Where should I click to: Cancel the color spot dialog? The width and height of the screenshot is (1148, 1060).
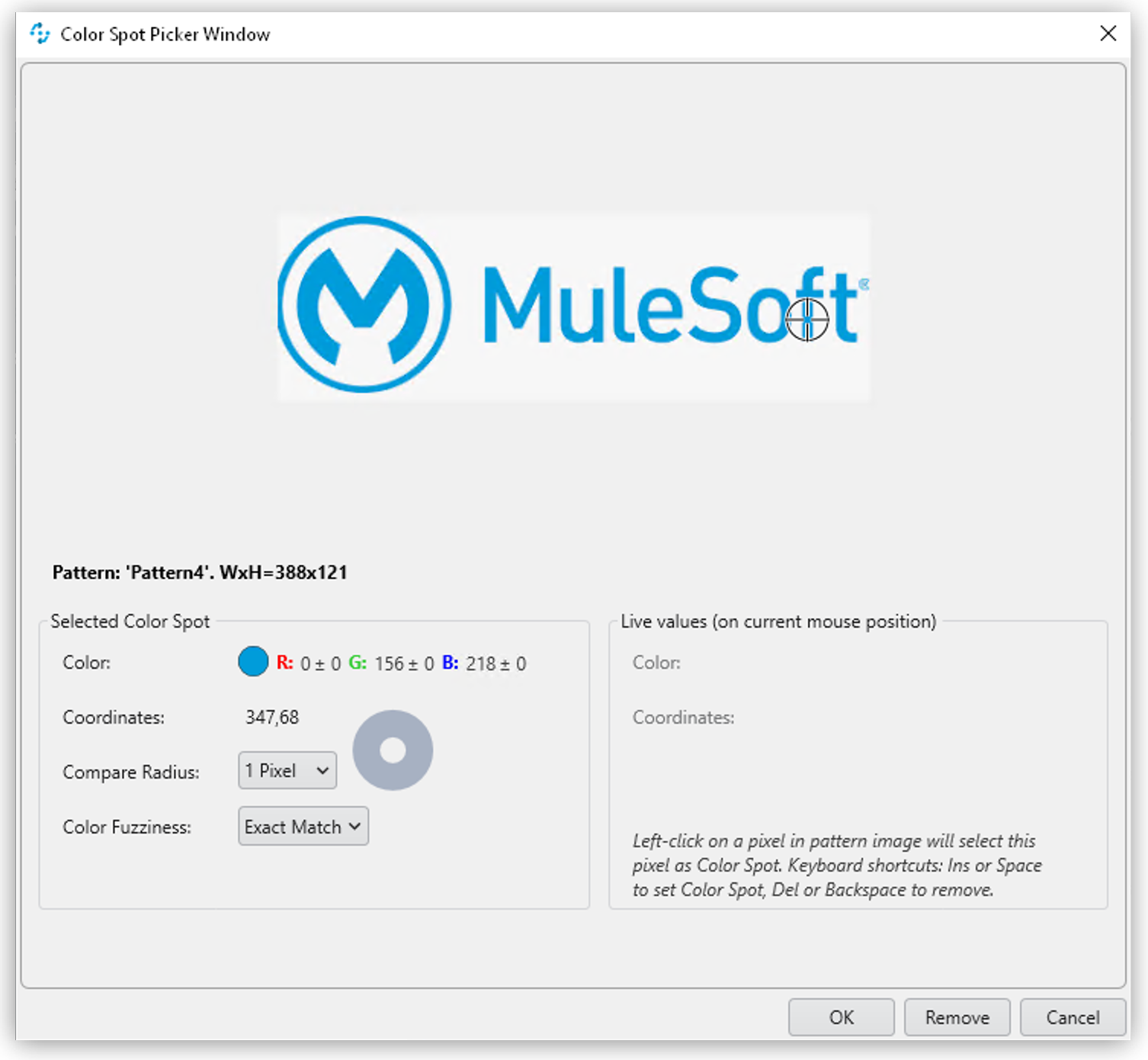pos(1072,1017)
